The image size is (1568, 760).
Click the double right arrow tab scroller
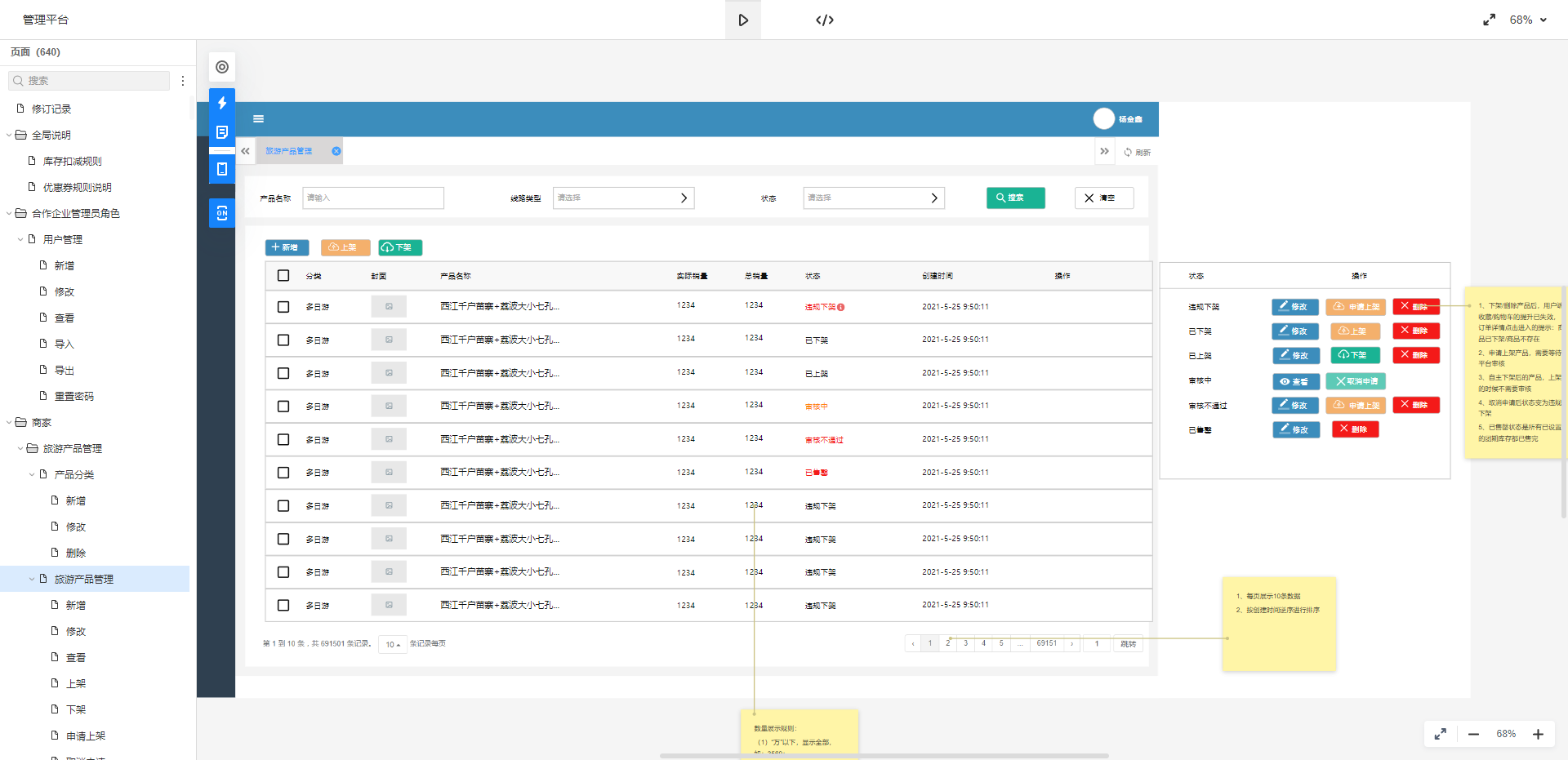[1104, 151]
